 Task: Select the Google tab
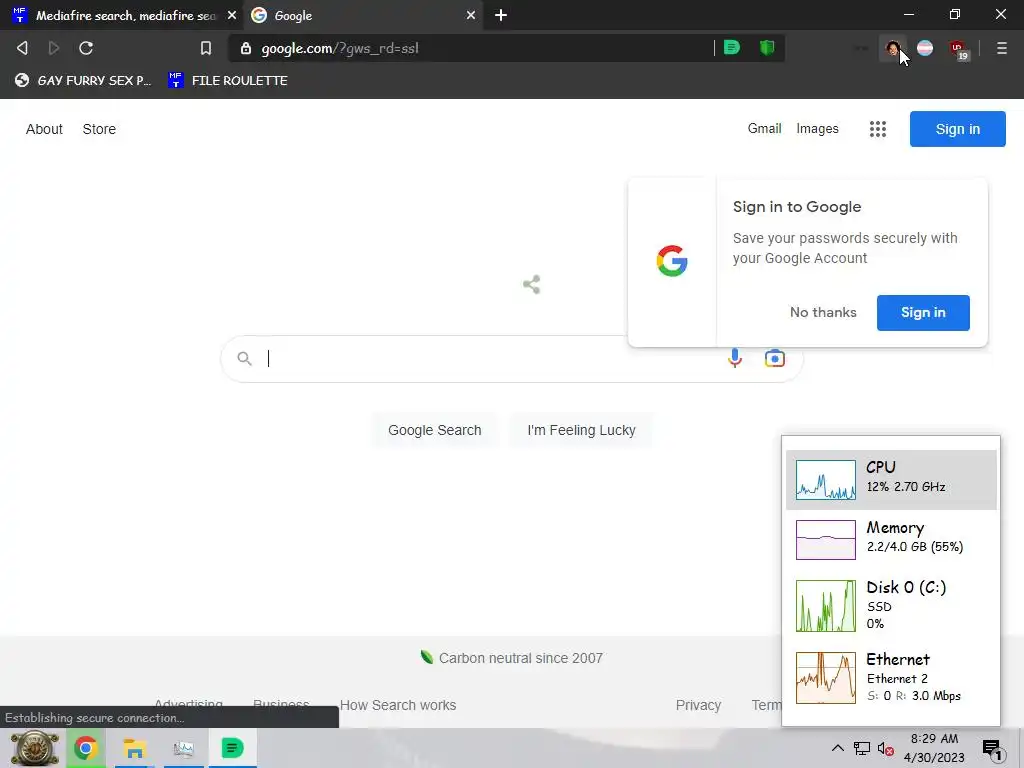[364, 15]
